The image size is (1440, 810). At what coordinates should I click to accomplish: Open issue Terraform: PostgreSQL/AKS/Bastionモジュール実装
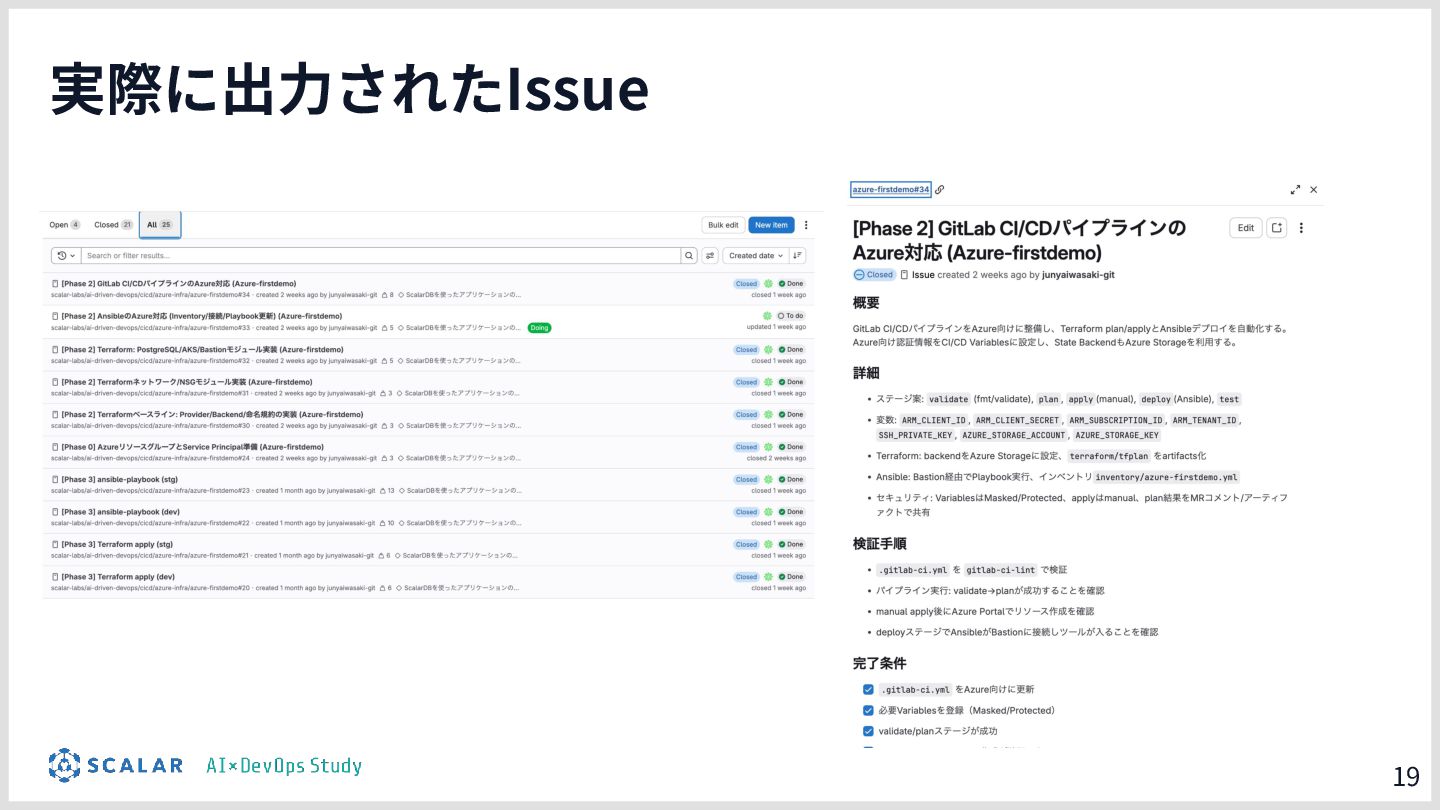pyautogui.click(x=202, y=349)
